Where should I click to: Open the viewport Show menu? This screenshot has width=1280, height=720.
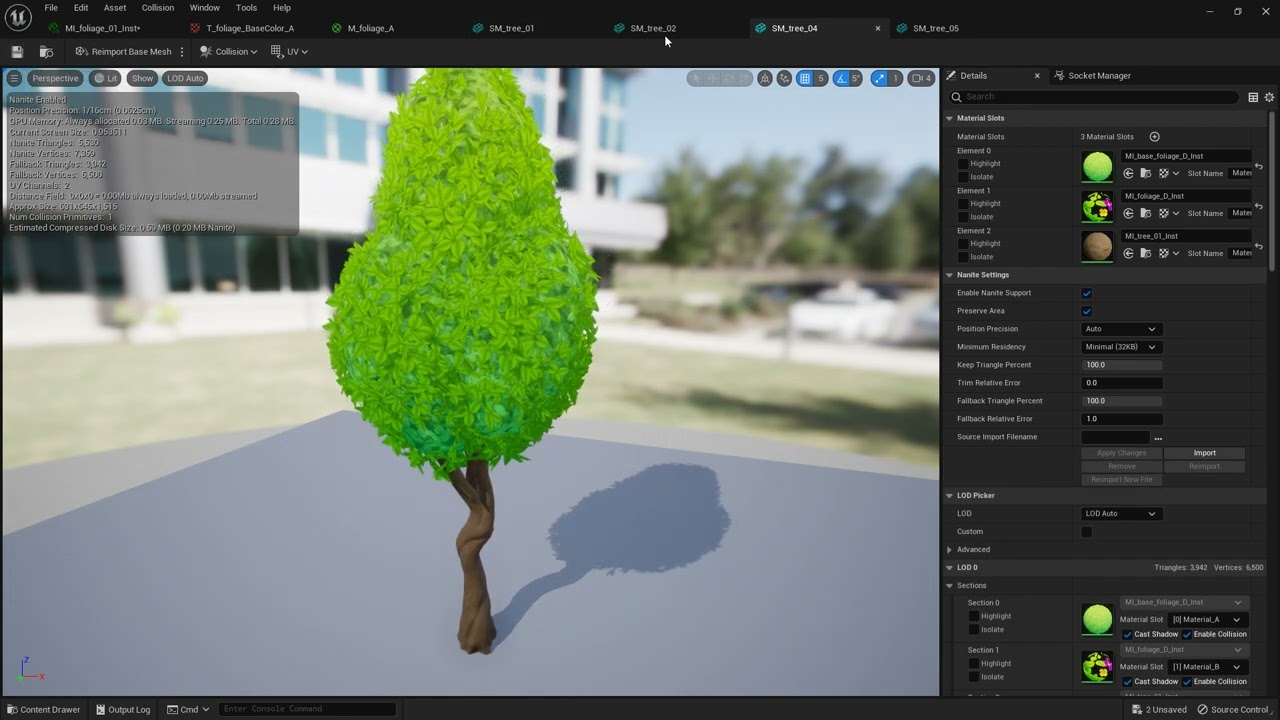click(143, 78)
